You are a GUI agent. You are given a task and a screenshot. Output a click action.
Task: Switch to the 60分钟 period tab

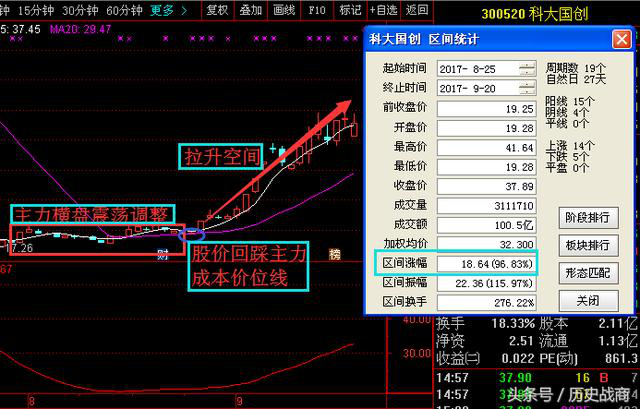click(124, 10)
